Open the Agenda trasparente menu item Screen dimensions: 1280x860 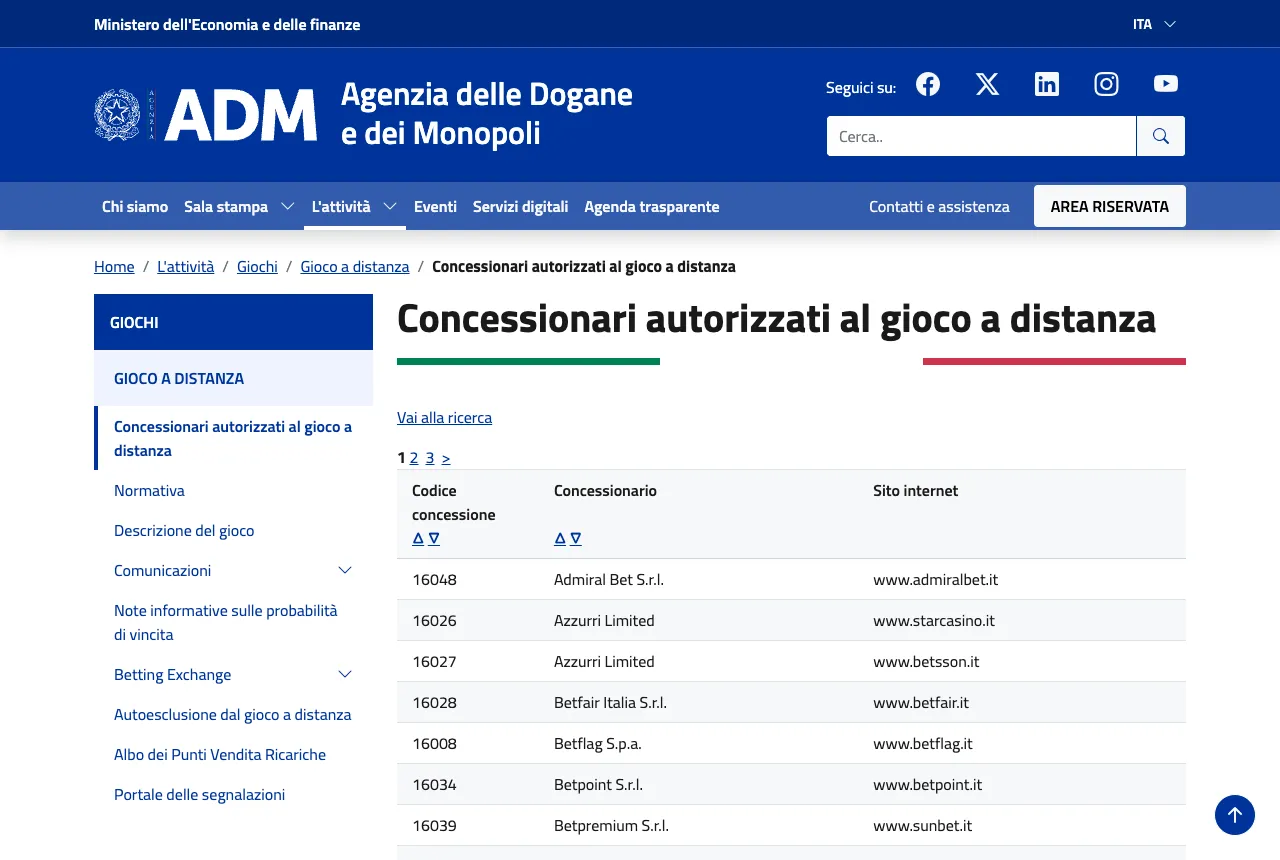point(652,206)
